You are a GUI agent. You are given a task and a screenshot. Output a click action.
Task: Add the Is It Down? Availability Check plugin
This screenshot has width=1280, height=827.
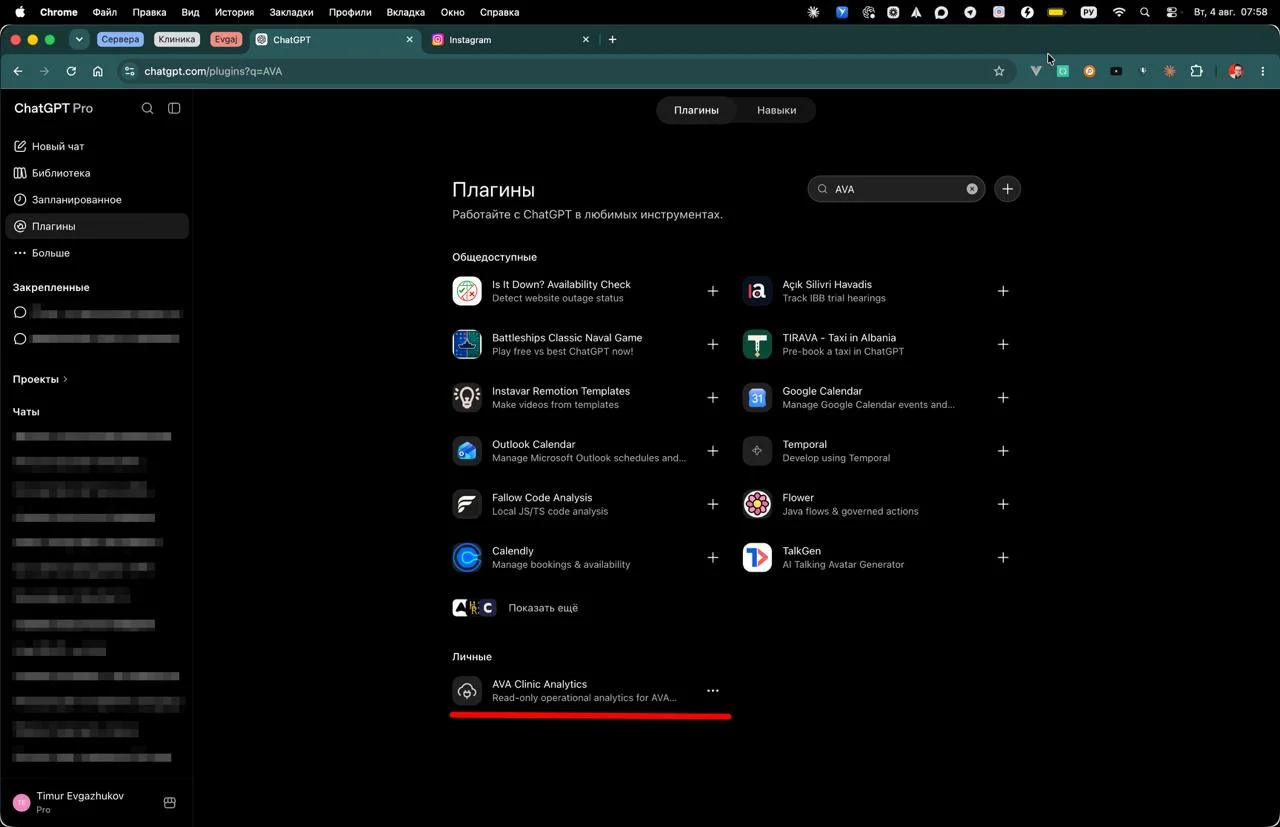tap(713, 291)
